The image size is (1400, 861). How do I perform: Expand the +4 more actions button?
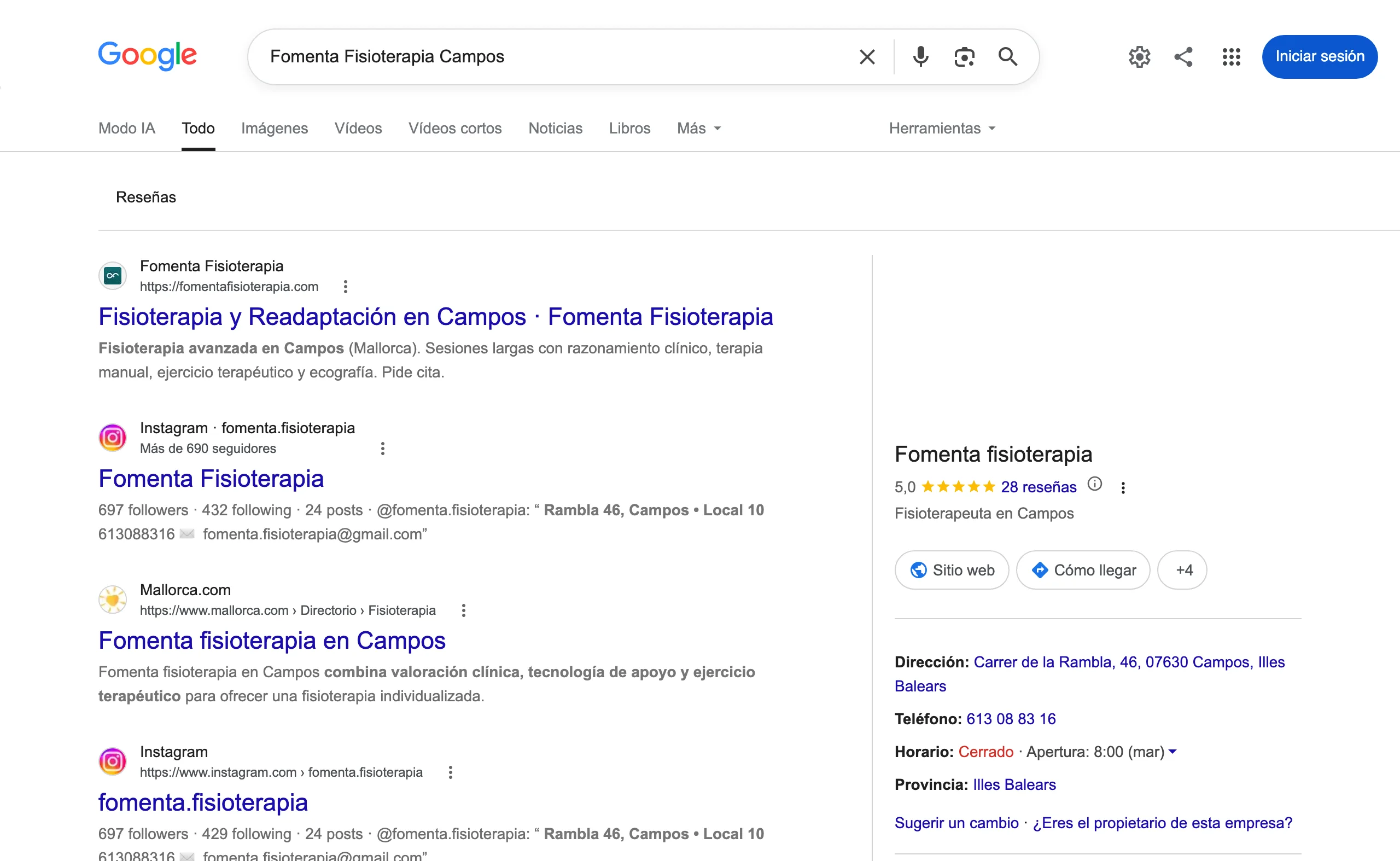(1182, 569)
